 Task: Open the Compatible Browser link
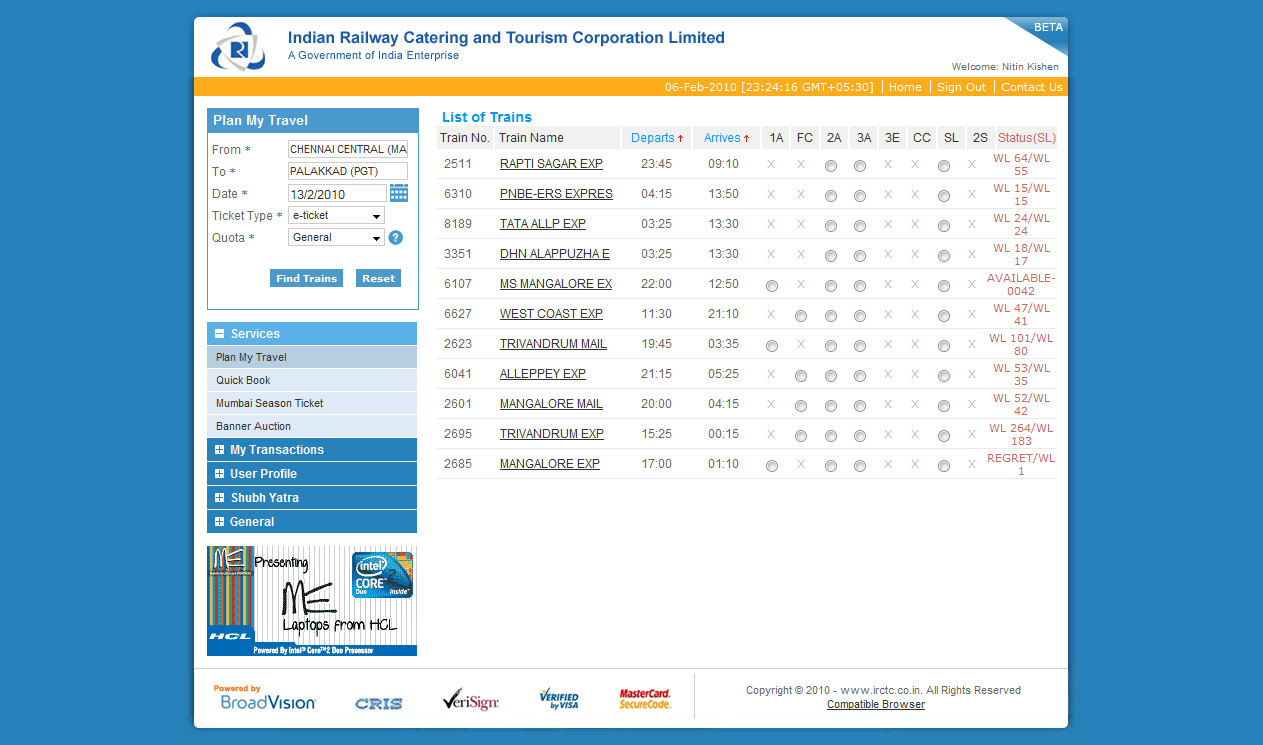[x=876, y=705]
